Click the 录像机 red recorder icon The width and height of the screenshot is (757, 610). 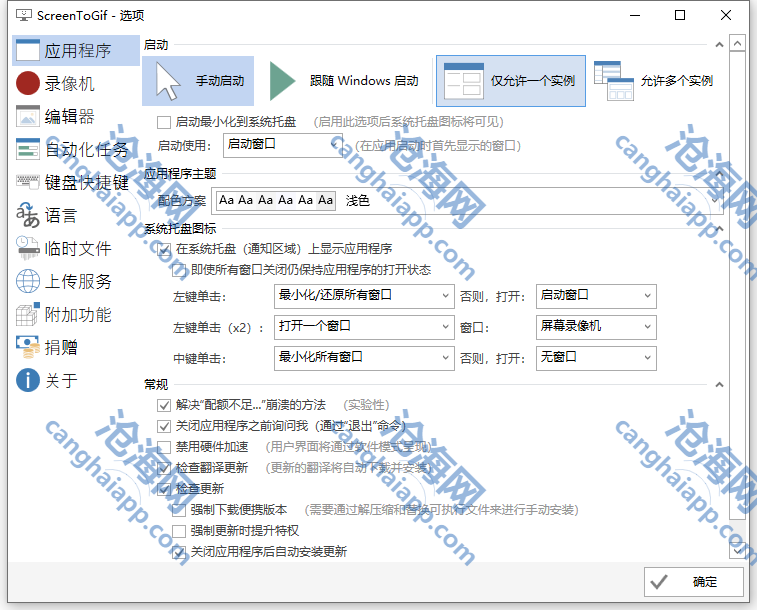click(x=28, y=83)
